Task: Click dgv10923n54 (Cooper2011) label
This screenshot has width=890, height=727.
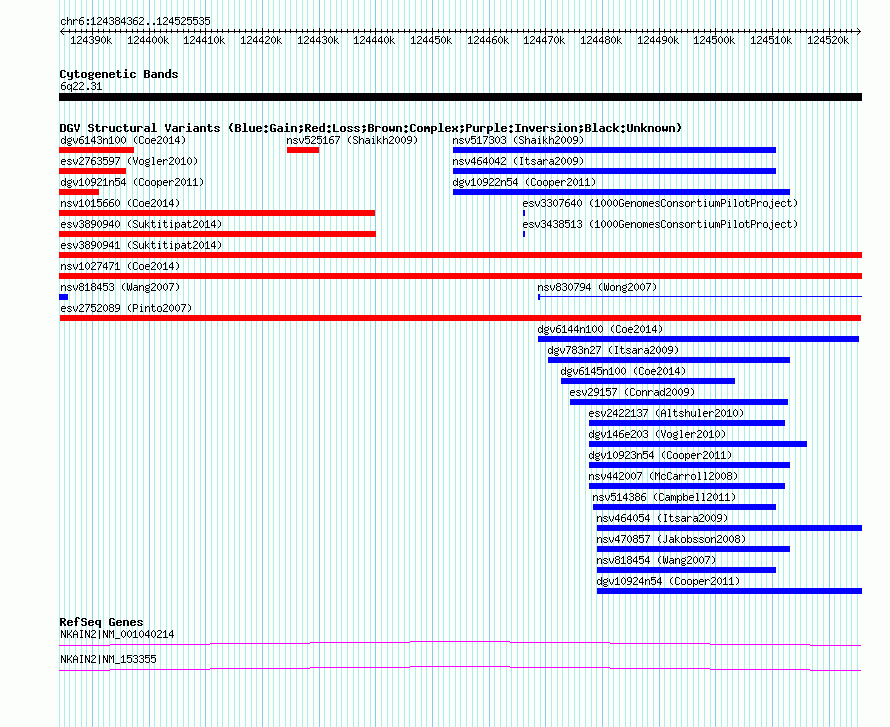Action: pos(661,455)
